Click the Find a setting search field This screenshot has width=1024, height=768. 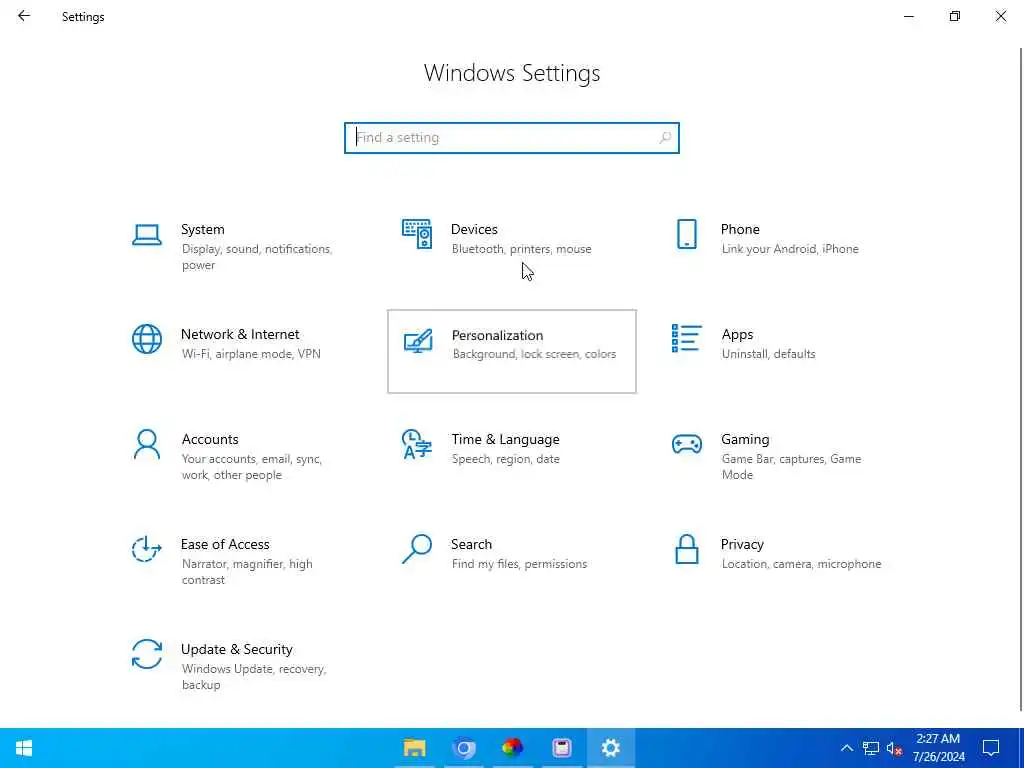(x=512, y=138)
